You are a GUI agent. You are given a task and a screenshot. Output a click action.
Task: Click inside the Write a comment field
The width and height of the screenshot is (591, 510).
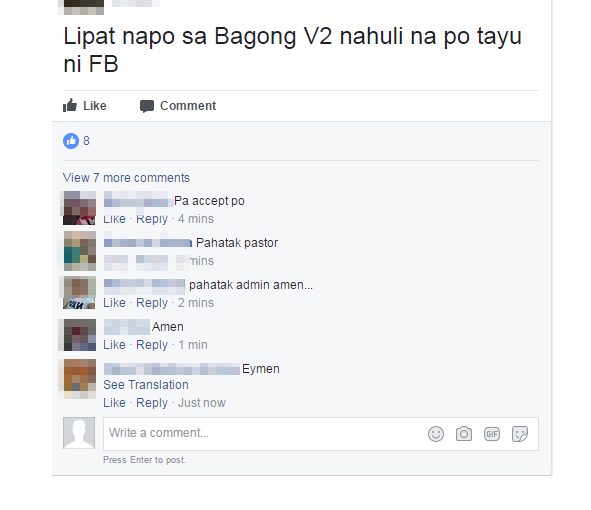(321, 433)
